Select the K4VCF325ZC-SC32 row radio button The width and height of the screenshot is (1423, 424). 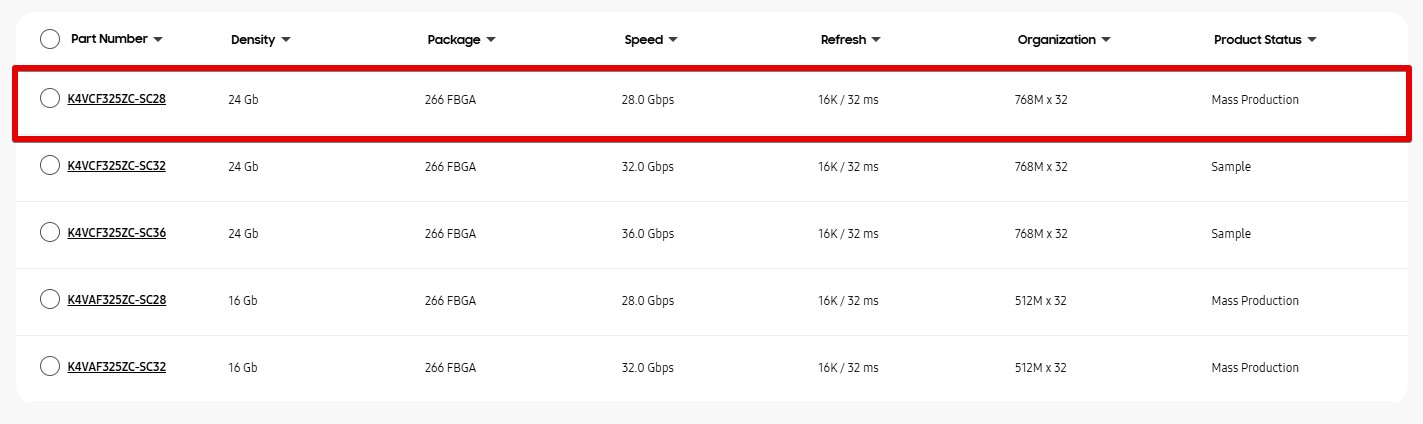point(50,165)
